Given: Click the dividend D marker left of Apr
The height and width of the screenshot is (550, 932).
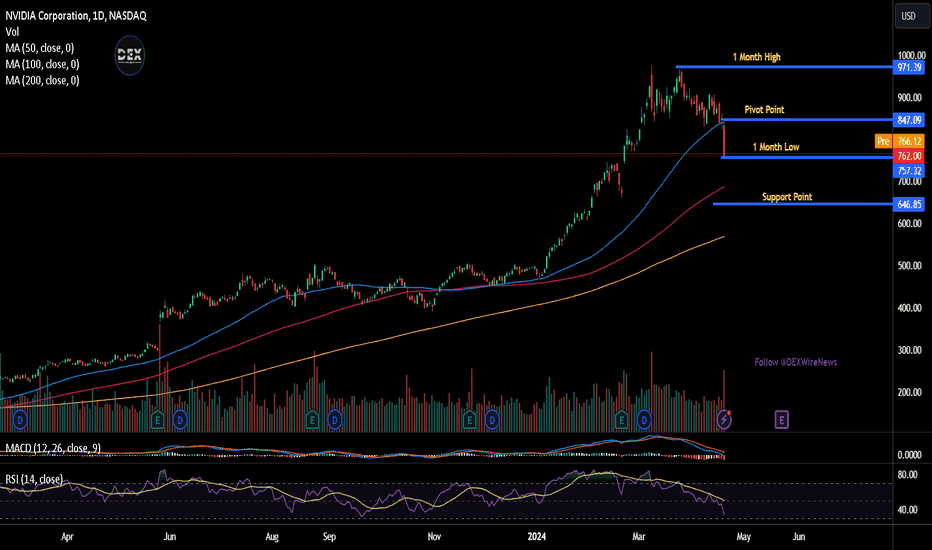Looking at the screenshot, I should pyautogui.click(x=20, y=420).
